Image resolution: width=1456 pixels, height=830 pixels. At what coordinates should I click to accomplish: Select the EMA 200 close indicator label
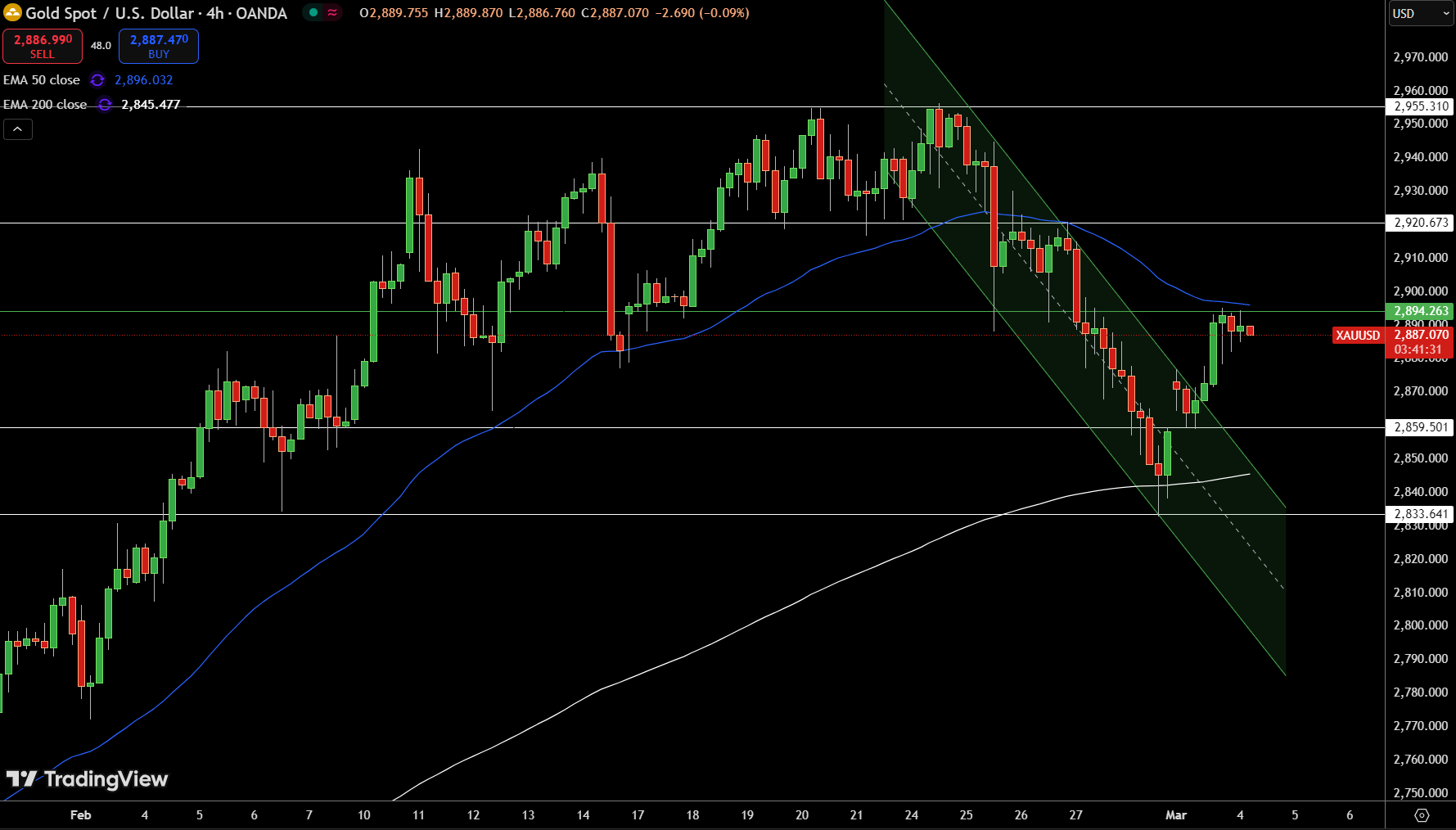45,105
